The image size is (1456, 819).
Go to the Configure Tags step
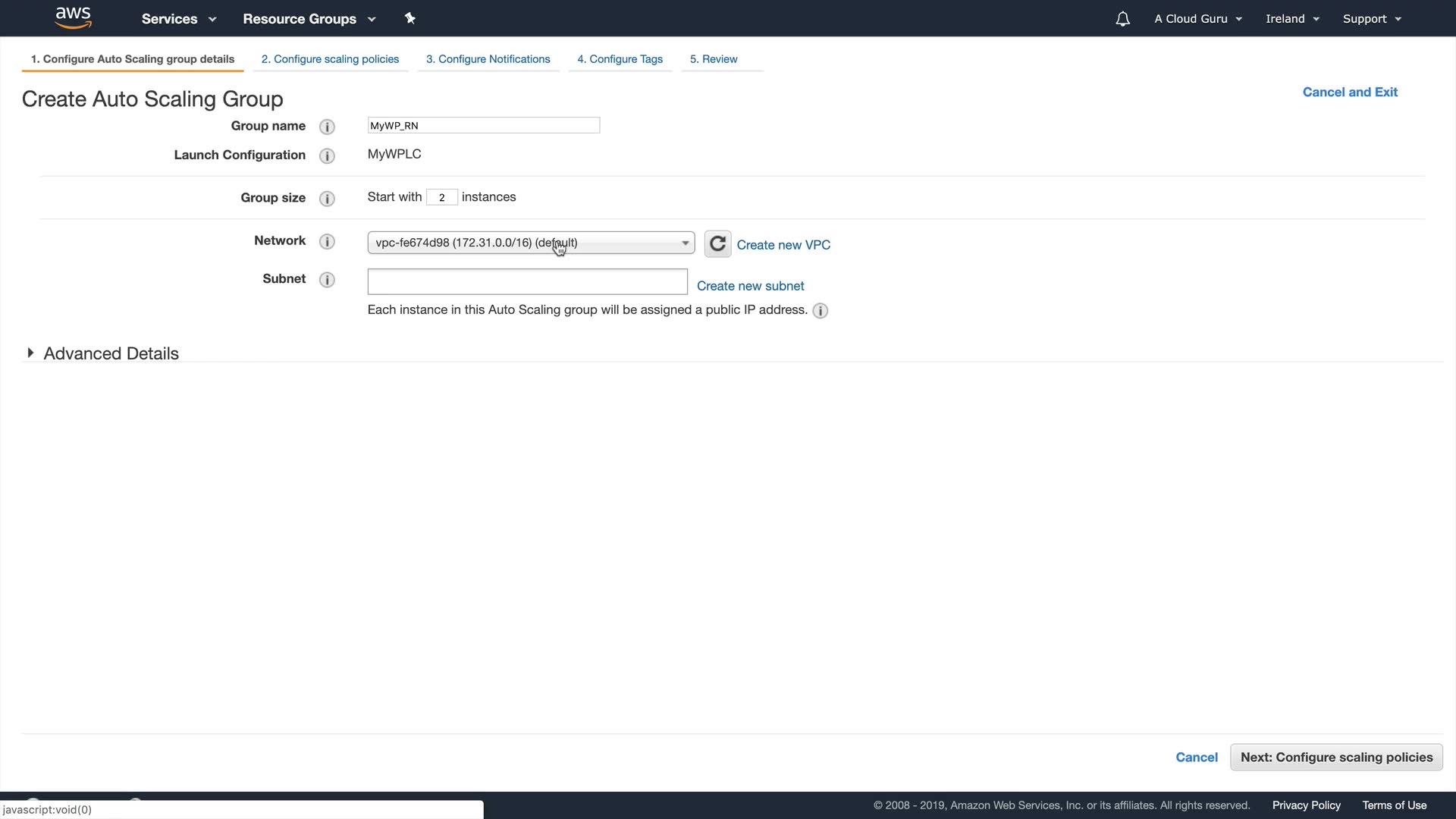620,59
